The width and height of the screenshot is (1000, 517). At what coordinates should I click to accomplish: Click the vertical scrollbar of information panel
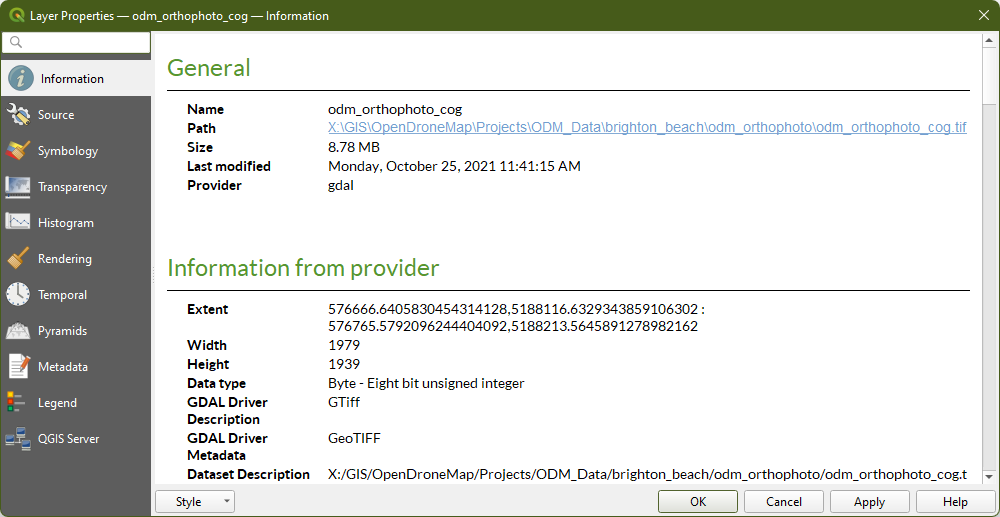990,250
